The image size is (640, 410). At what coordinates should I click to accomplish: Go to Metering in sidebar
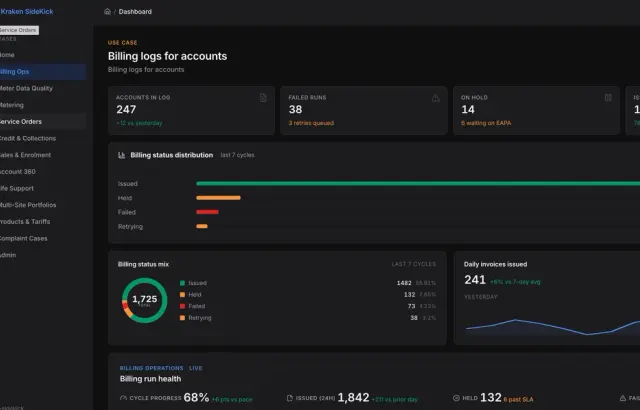(x=43, y=105)
